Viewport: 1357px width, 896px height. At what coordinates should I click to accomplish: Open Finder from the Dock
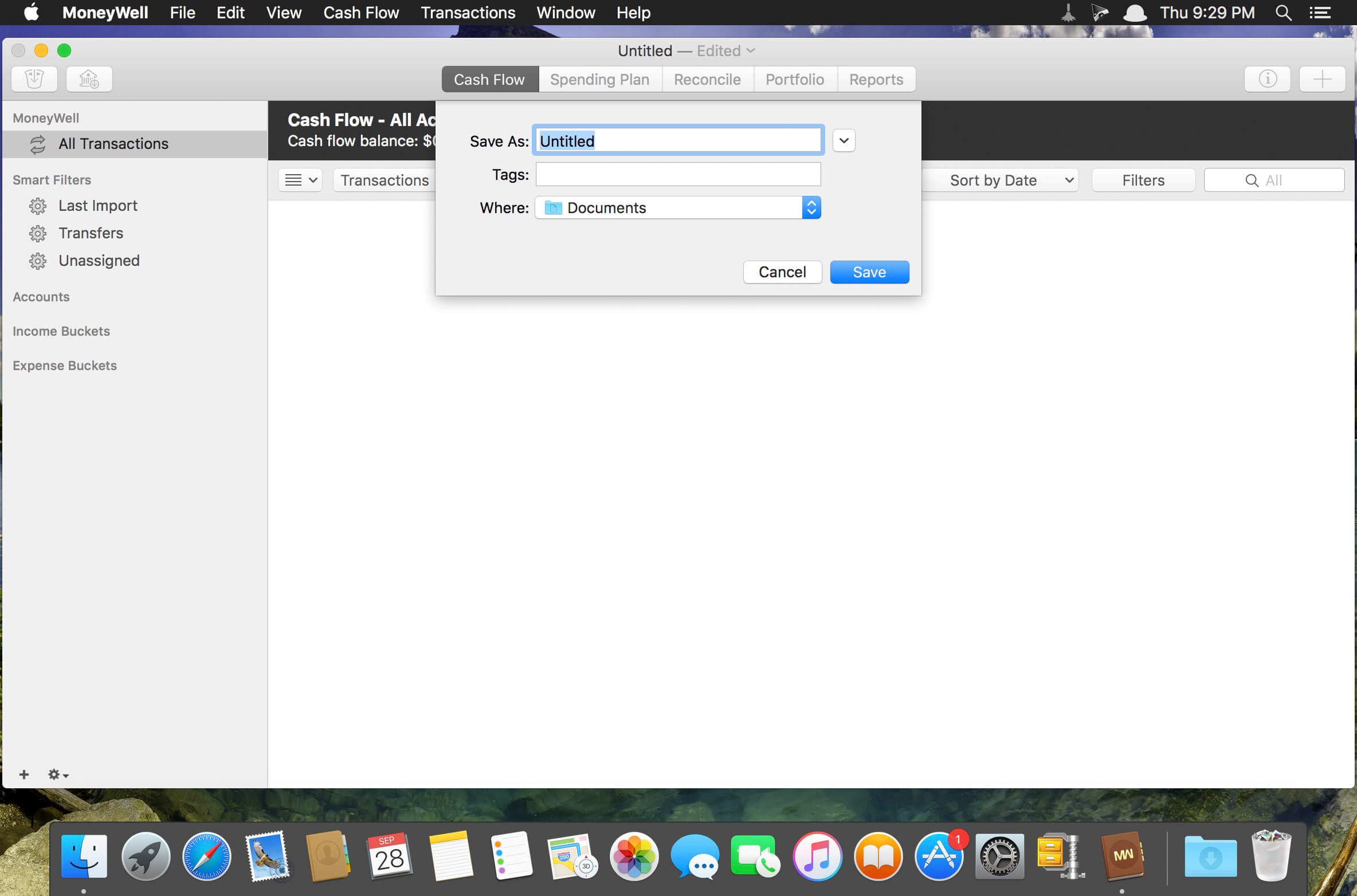(x=84, y=856)
